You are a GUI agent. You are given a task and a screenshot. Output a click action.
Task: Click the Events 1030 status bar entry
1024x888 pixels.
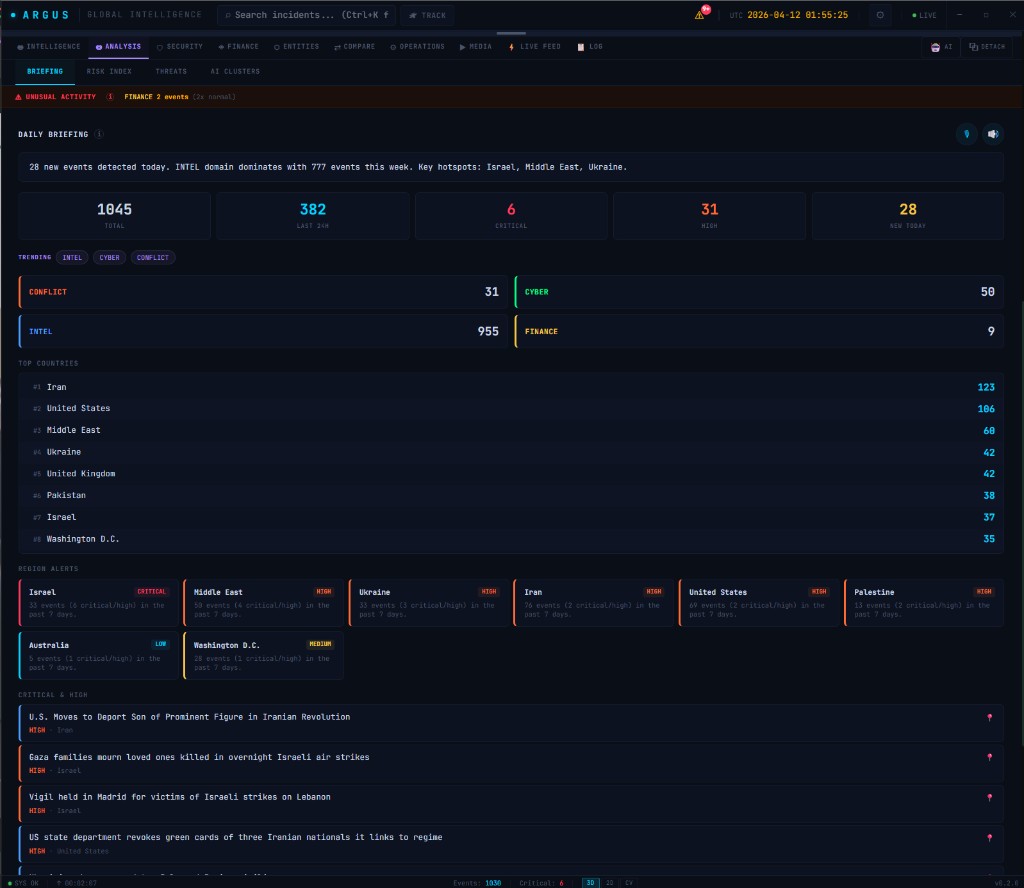tap(477, 883)
